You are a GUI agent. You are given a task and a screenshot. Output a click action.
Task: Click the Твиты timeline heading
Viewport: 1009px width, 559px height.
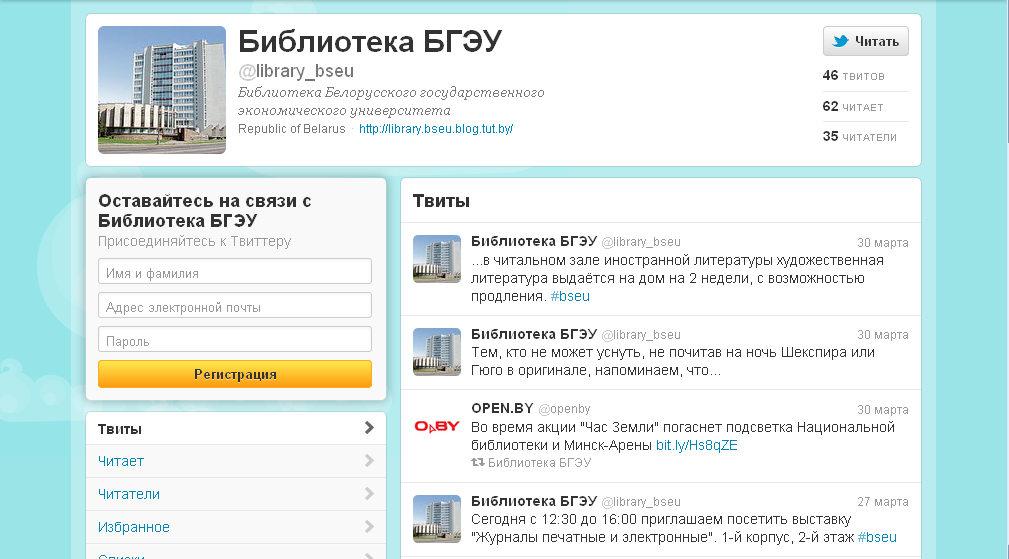(x=441, y=201)
